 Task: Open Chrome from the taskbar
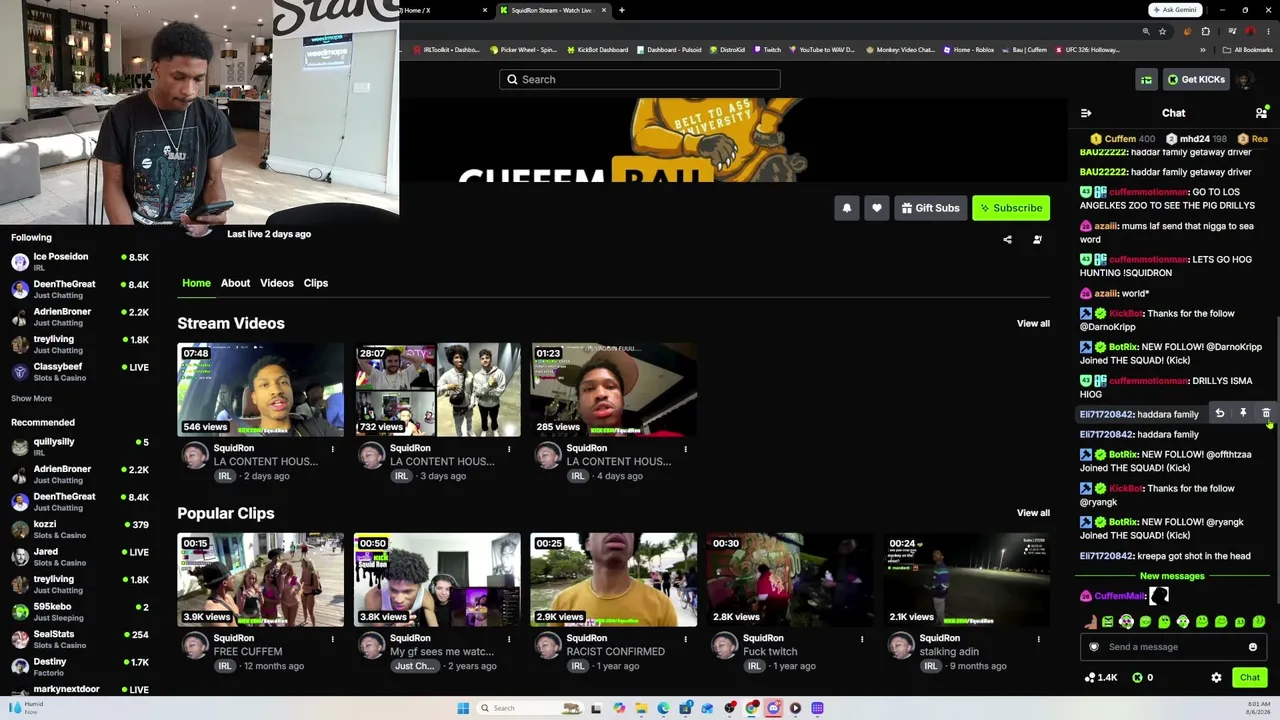click(x=751, y=708)
